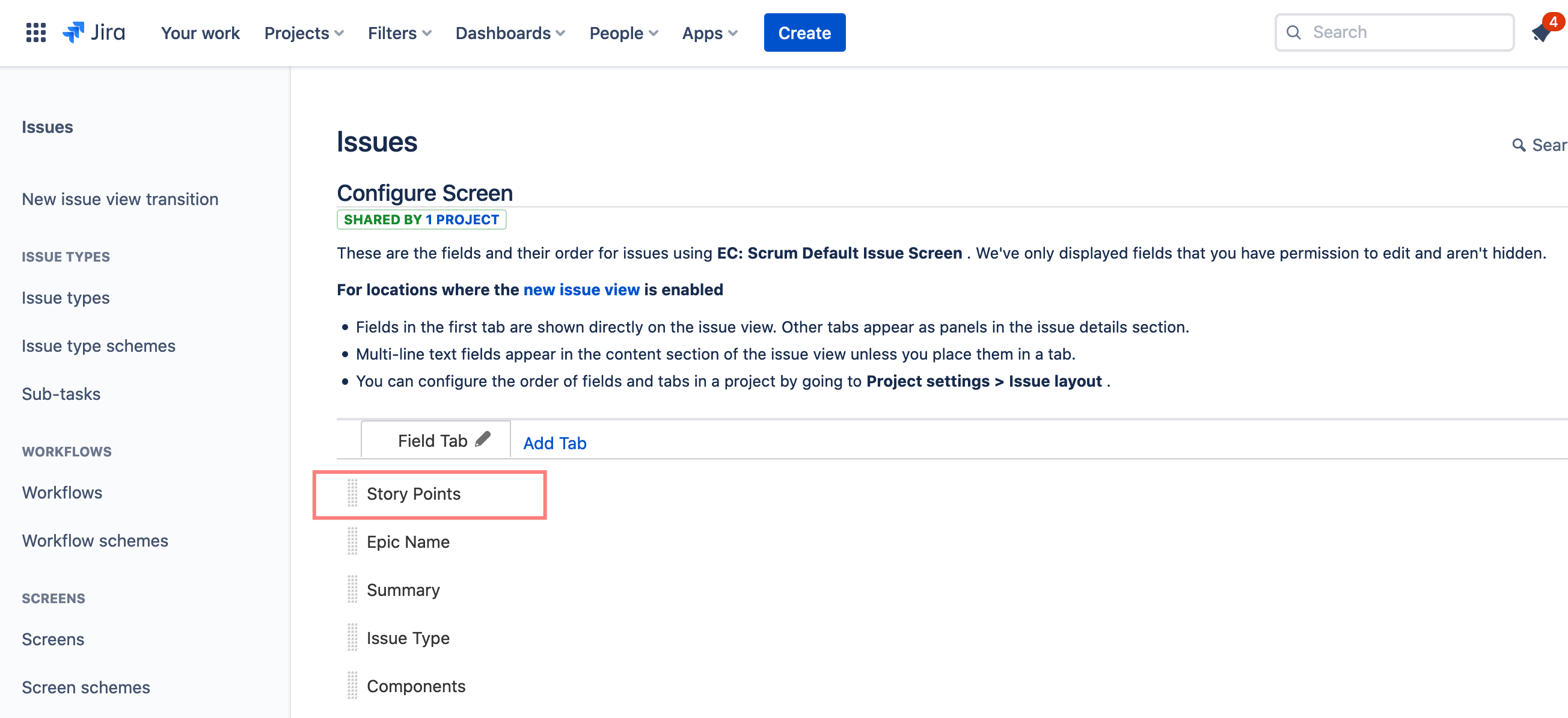Open the app switcher grid icon
This screenshot has width=1568, height=718.
(x=36, y=32)
